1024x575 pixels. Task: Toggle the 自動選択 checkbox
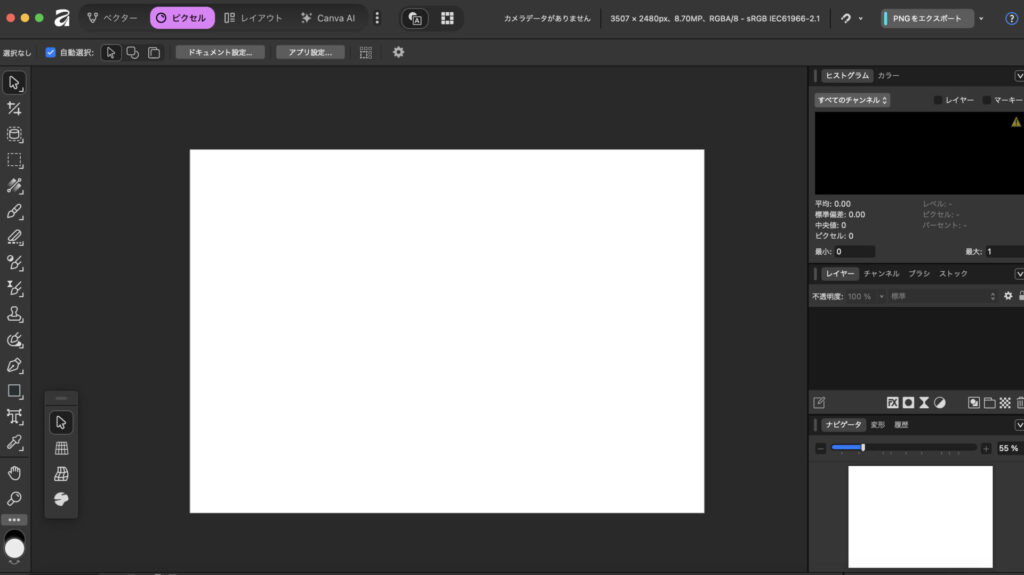tap(51, 52)
